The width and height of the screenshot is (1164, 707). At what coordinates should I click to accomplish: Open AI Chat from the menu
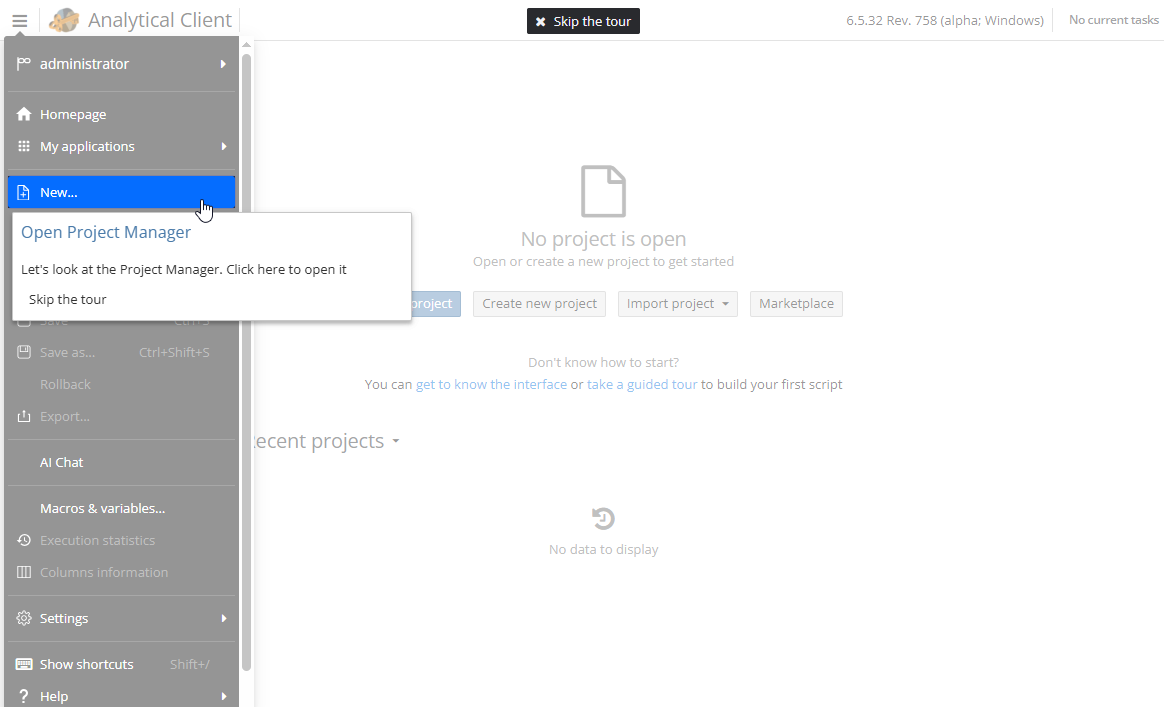62,463
